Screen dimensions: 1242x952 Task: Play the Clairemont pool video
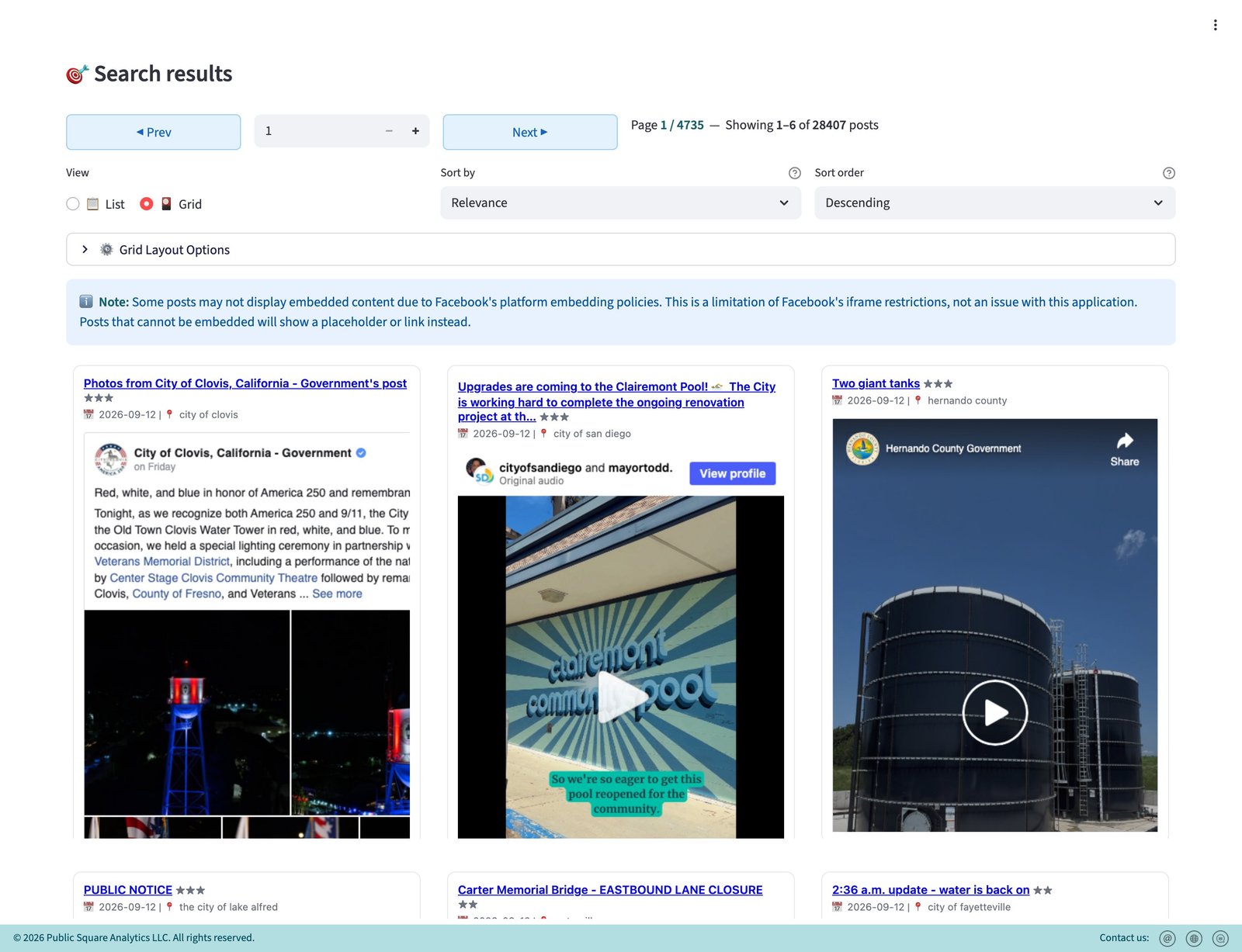pos(621,696)
